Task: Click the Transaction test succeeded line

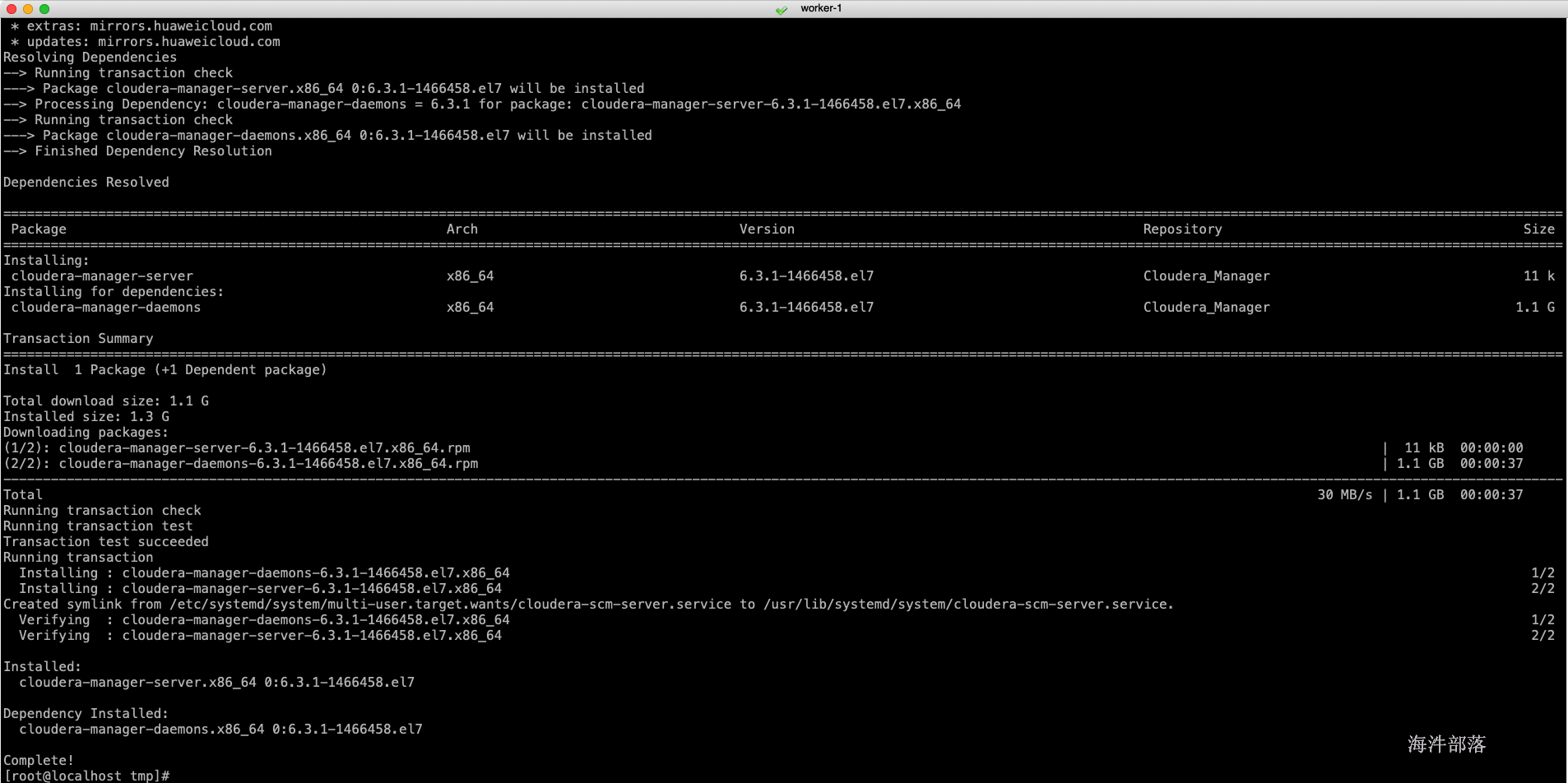Action: (106, 541)
